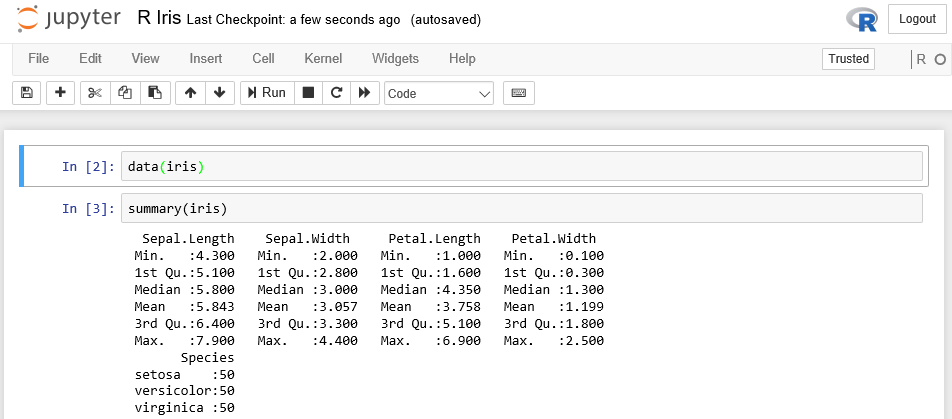Interrupt the kernel with stop icon
This screenshot has height=419, width=952.
click(x=308, y=93)
